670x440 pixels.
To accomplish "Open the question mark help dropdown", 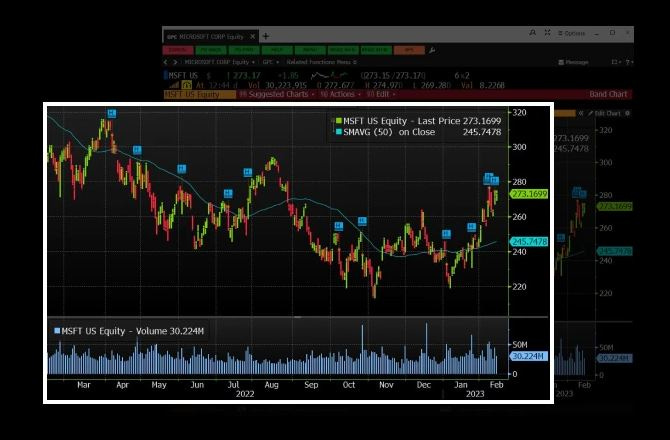I will click(629, 62).
